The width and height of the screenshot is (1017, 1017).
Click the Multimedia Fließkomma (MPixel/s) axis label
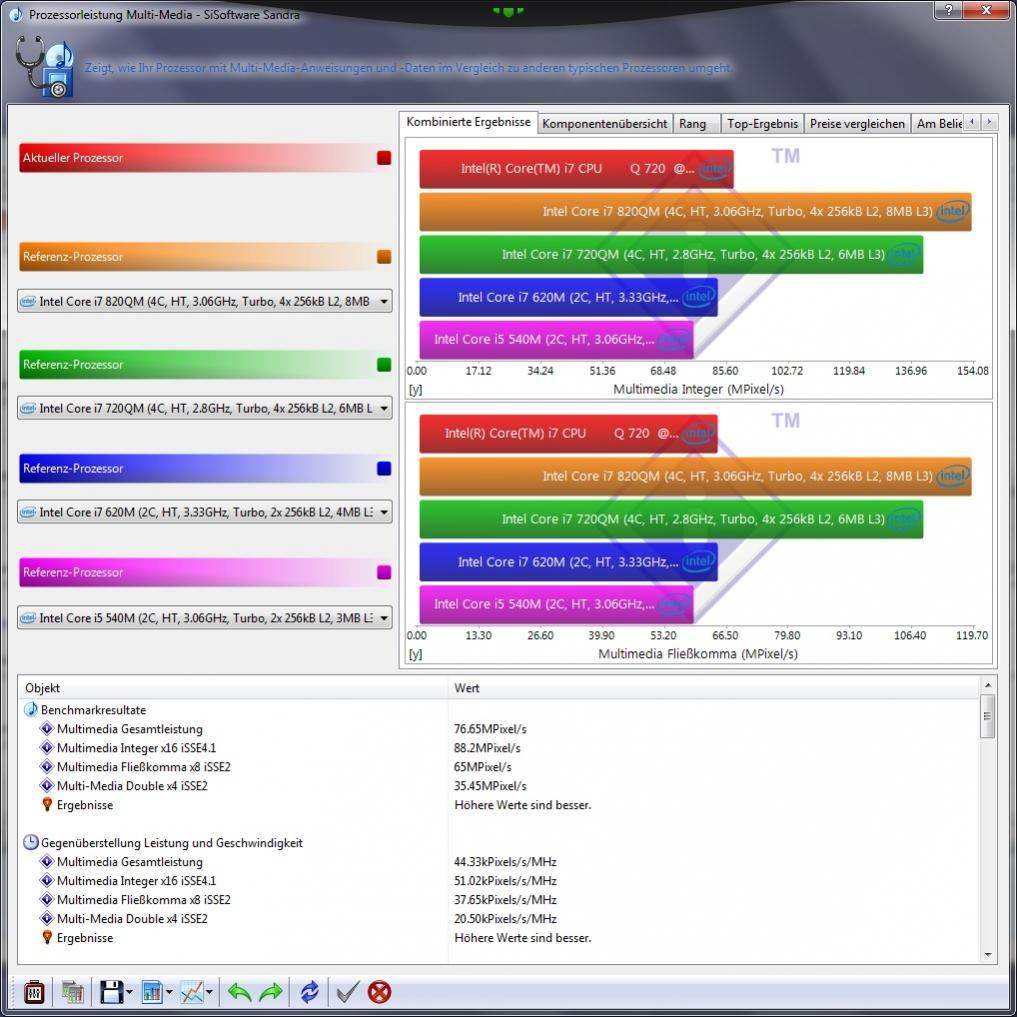[697, 654]
